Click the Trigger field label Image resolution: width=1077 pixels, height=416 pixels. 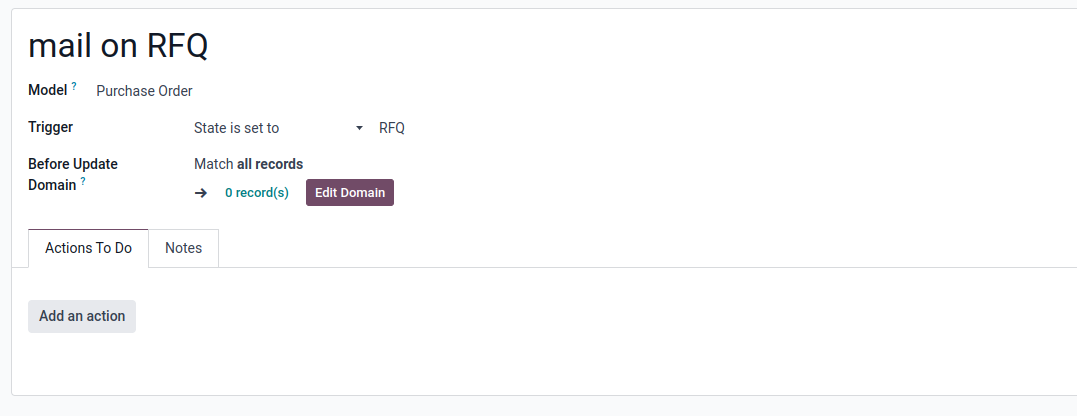[50, 127]
